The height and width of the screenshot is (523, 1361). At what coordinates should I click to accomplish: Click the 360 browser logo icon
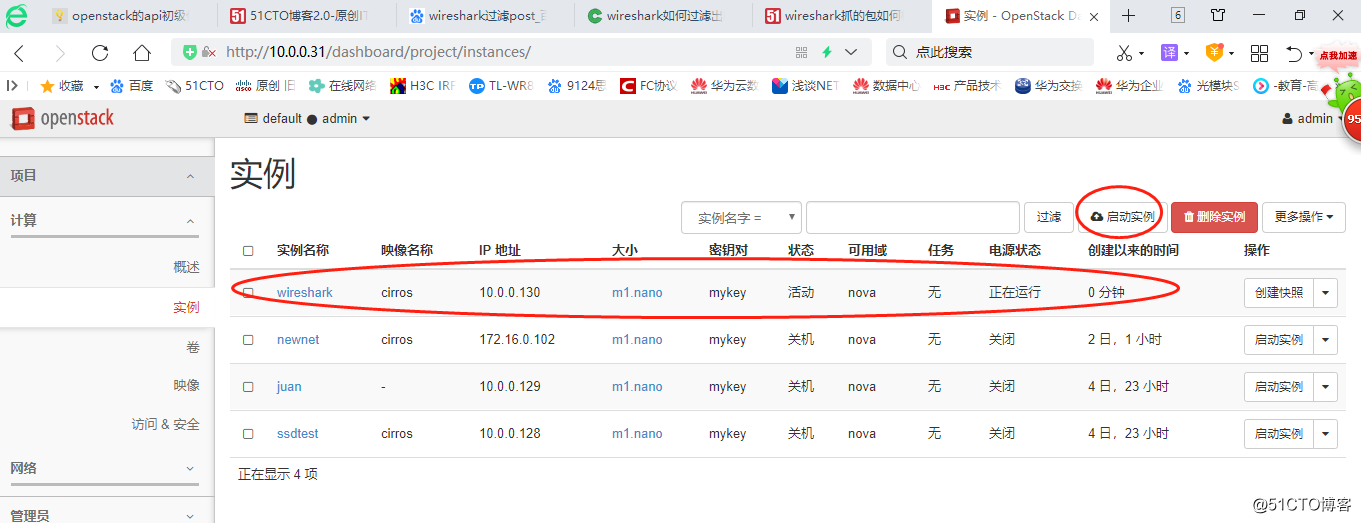pos(17,15)
